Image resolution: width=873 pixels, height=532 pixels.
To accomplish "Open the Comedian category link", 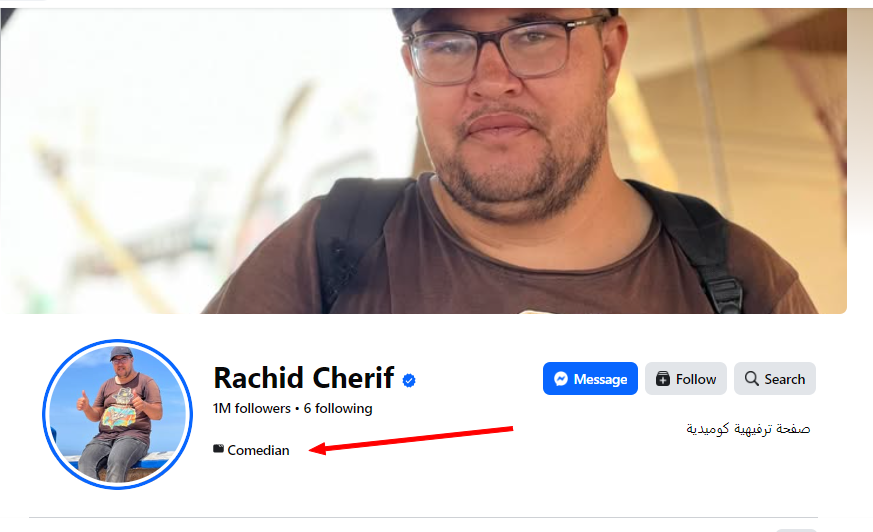I will (258, 450).
